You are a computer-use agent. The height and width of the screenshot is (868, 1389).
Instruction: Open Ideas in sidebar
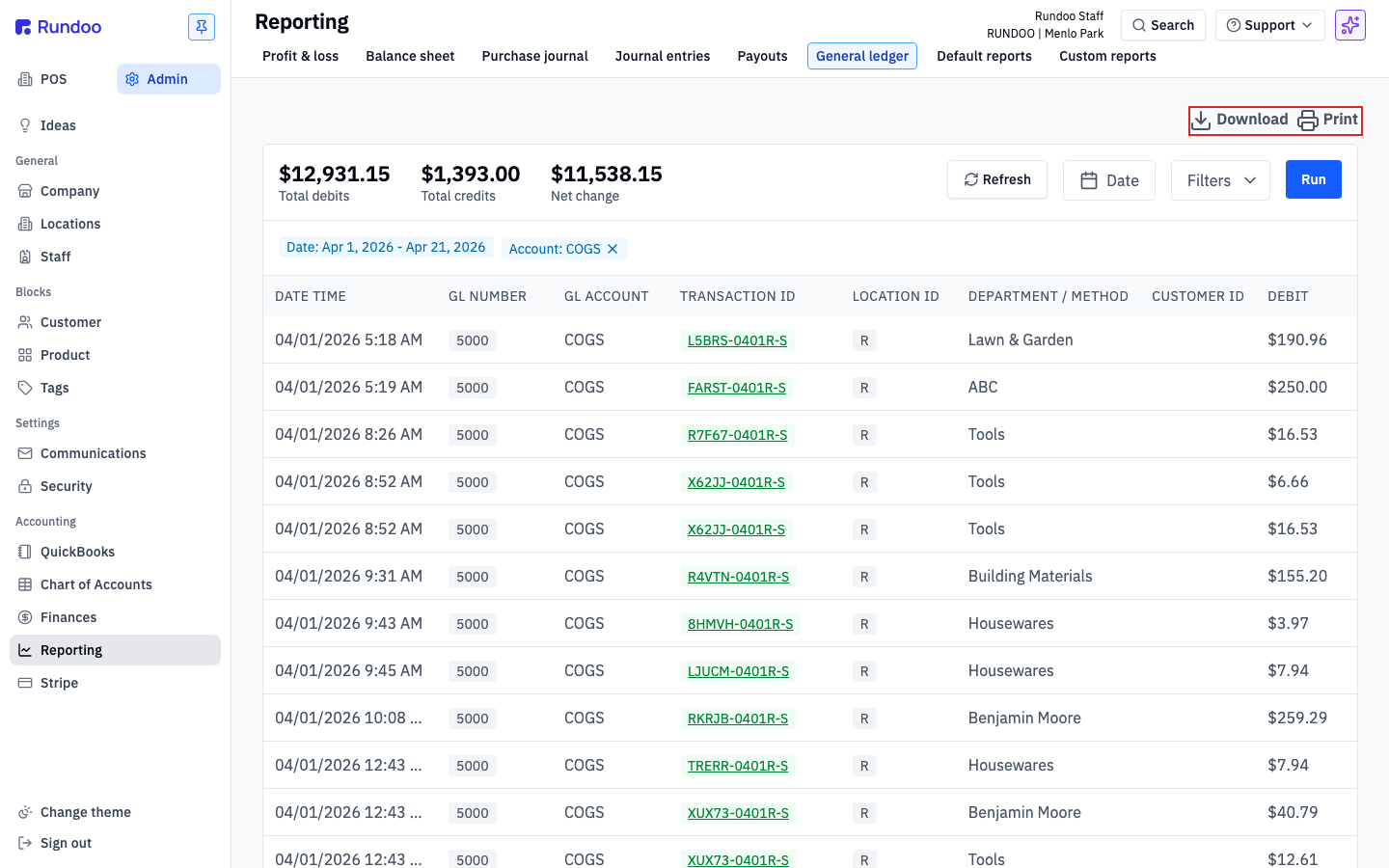115,125
